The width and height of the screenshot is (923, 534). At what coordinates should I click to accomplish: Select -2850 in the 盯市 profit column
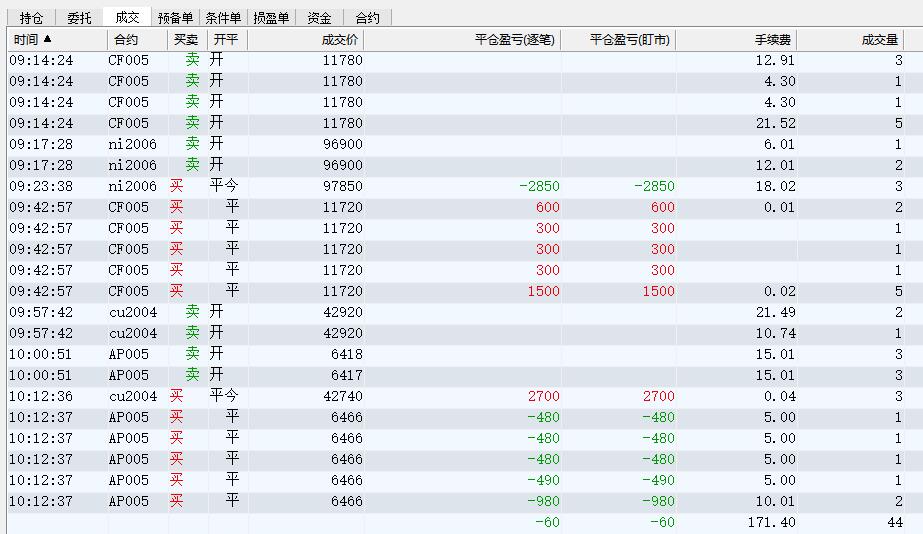654,187
